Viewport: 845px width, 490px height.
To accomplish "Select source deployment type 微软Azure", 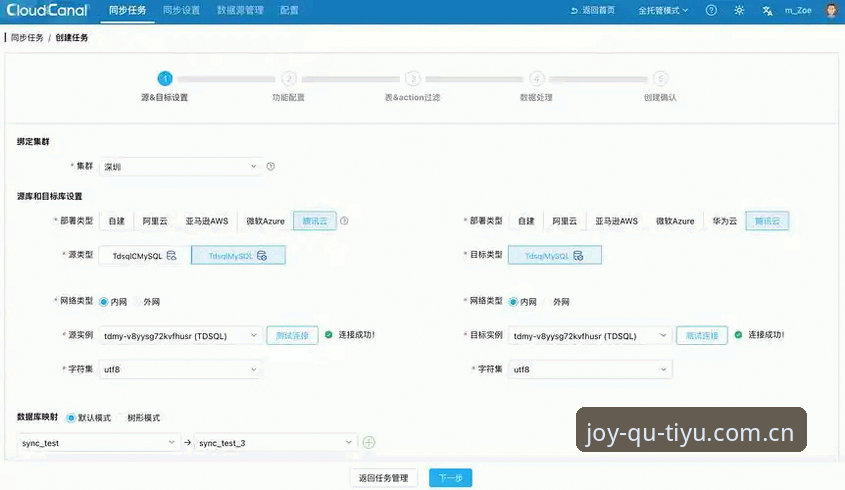I will pyautogui.click(x=265, y=221).
